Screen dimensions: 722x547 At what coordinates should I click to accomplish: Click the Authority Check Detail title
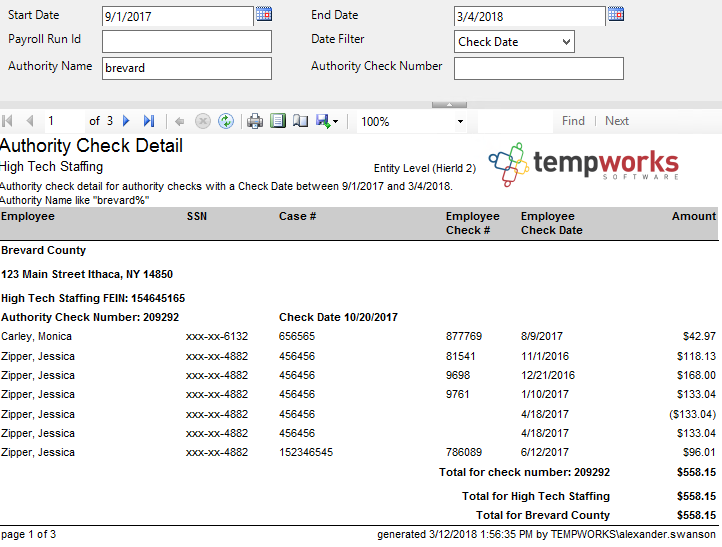click(92, 146)
